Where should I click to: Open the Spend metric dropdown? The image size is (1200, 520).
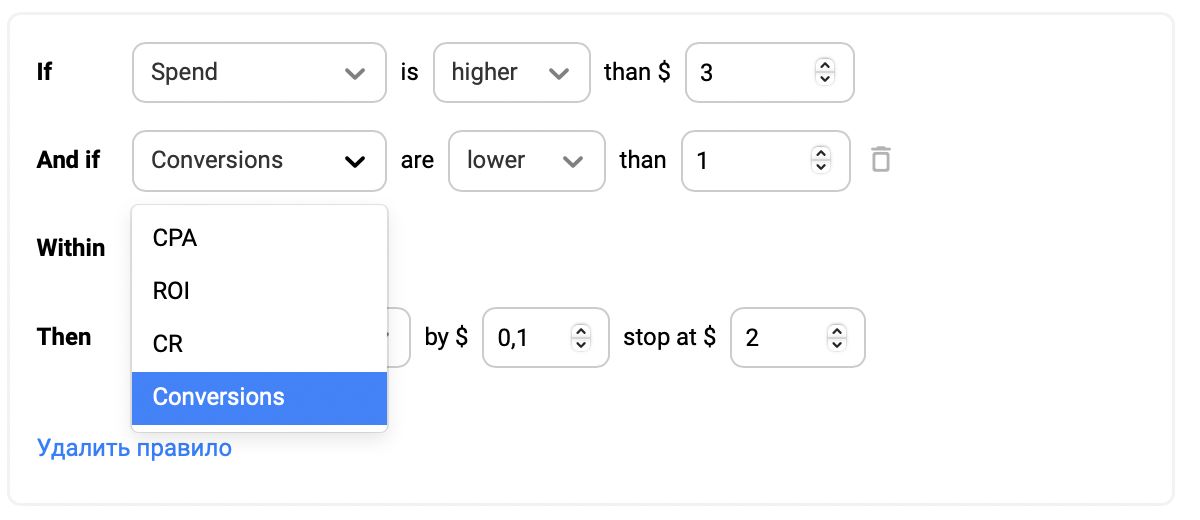259,72
